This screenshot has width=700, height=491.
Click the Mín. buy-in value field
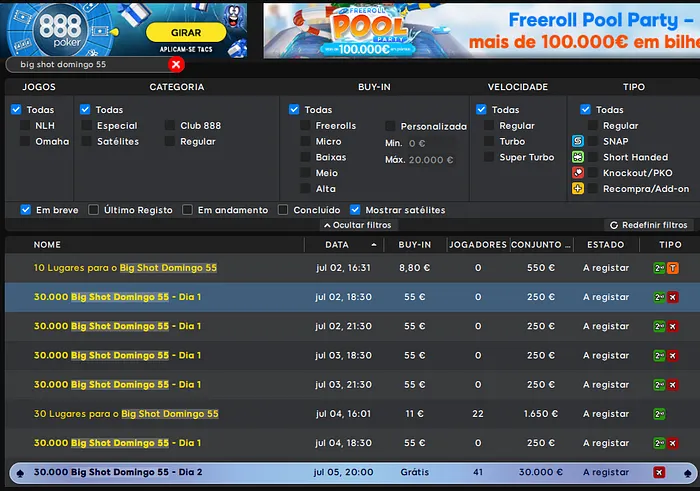(x=431, y=143)
